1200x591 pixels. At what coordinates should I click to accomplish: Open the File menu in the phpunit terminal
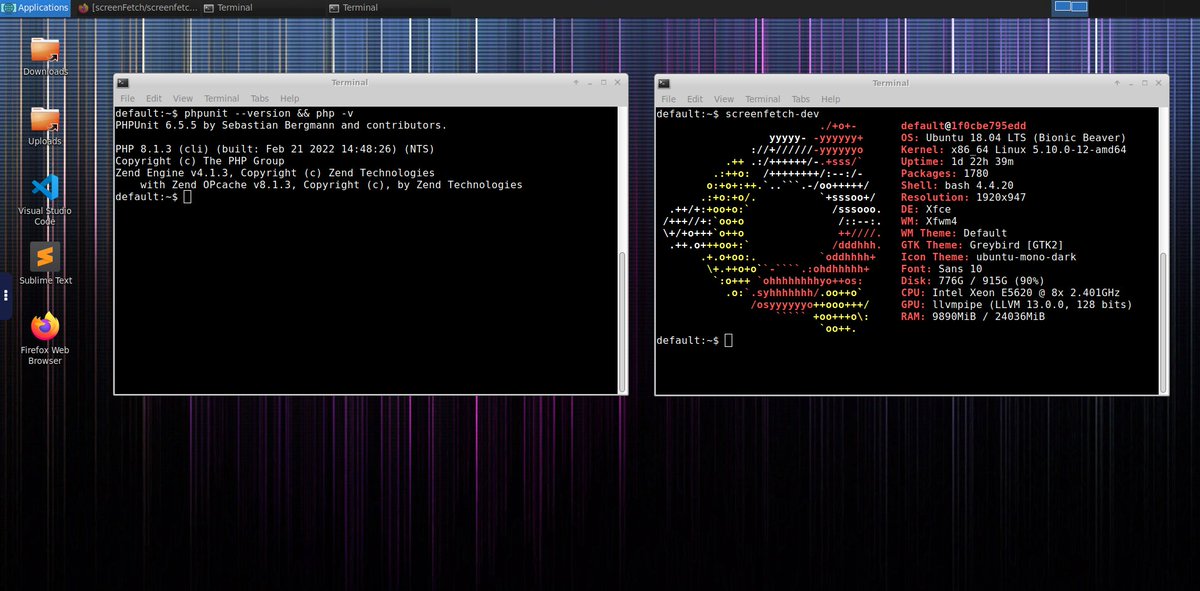(x=127, y=99)
